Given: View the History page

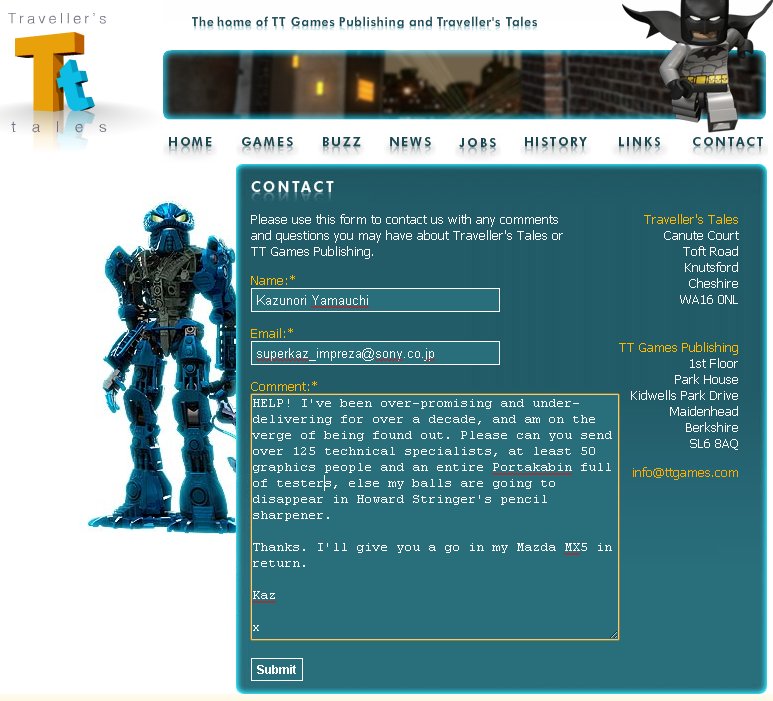Looking at the screenshot, I should [556, 143].
